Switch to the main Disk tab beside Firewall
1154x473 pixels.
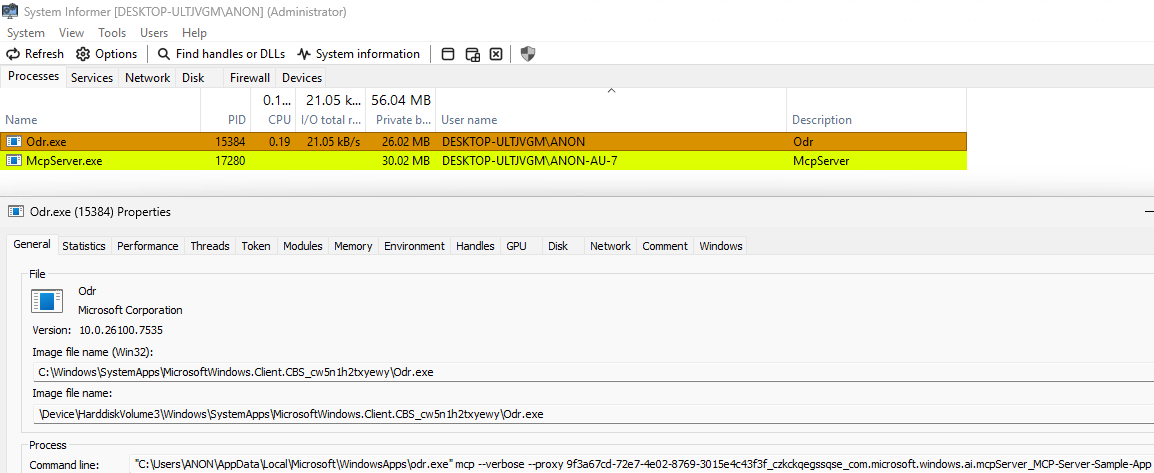click(x=193, y=78)
